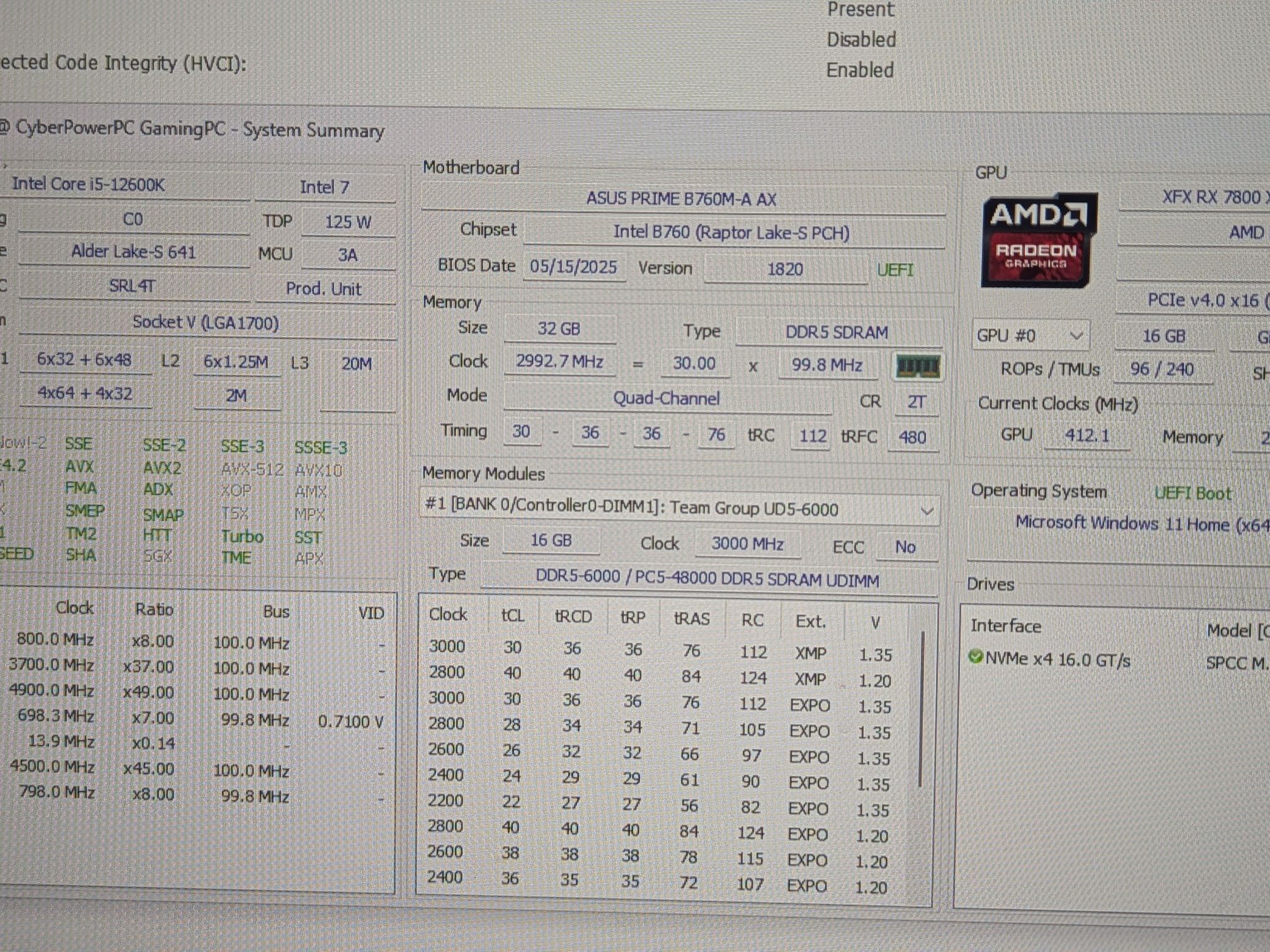
Task: Click the tRAS column header
Action: (x=691, y=619)
